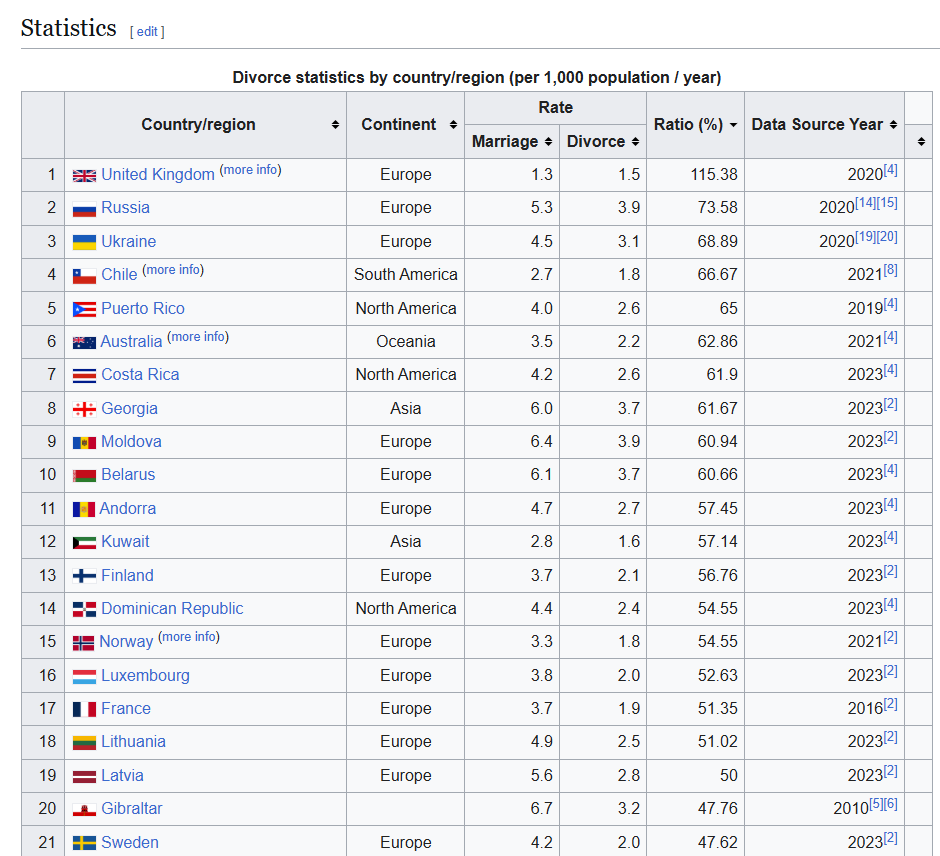Sort table by Ratio (%) column
This screenshot has height=856, width=940.
point(733,125)
